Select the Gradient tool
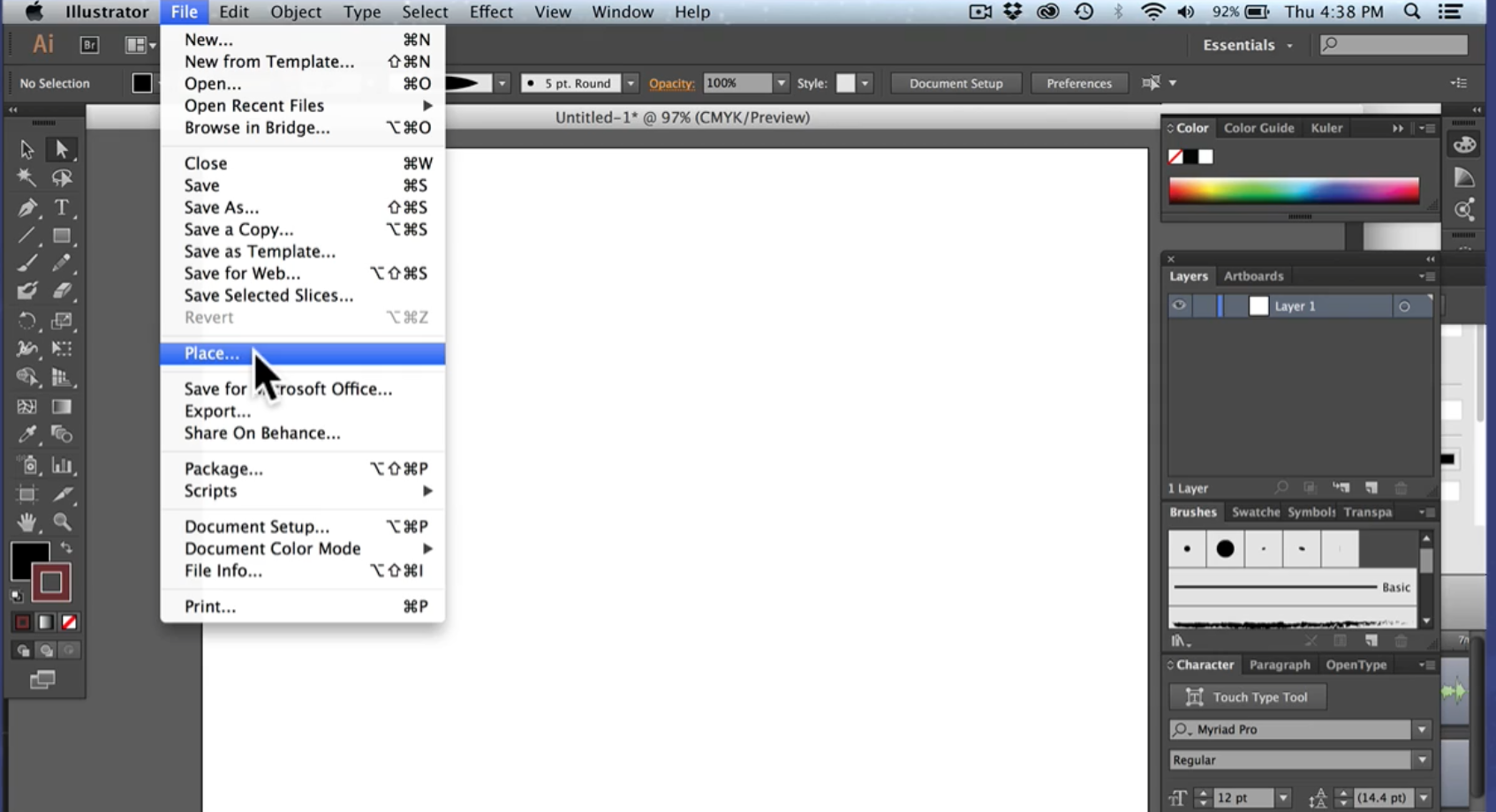The width and height of the screenshot is (1496, 812). pos(61,407)
